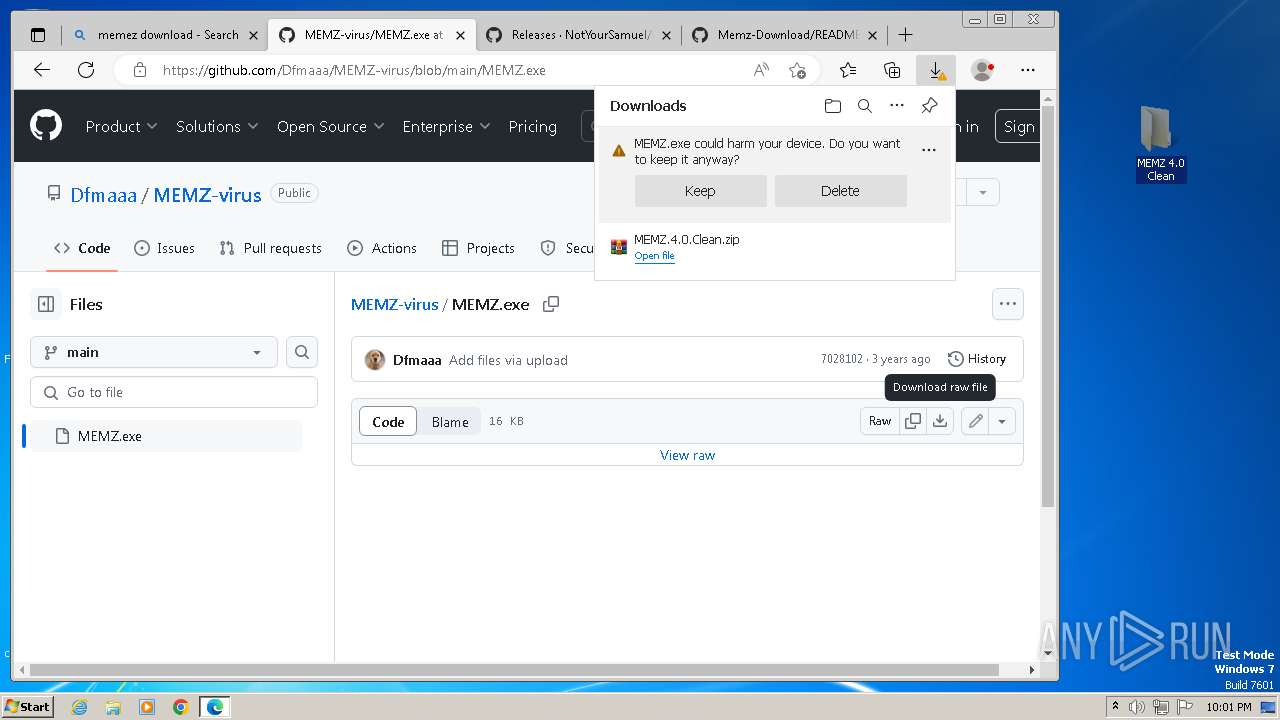This screenshot has height=720, width=1280.
Task: Open the Projects repository tab
Action: pyautogui.click(x=478, y=248)
